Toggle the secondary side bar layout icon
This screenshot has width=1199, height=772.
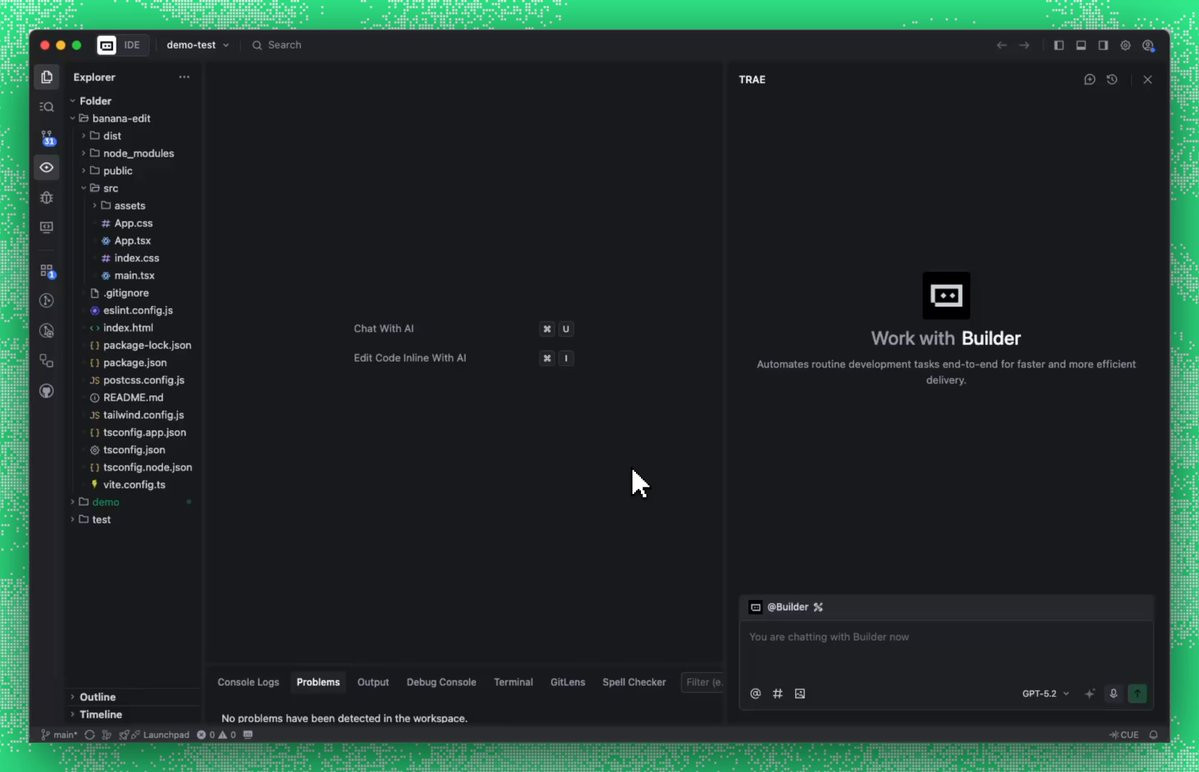pyautogui.click(x=1103, y=45)
